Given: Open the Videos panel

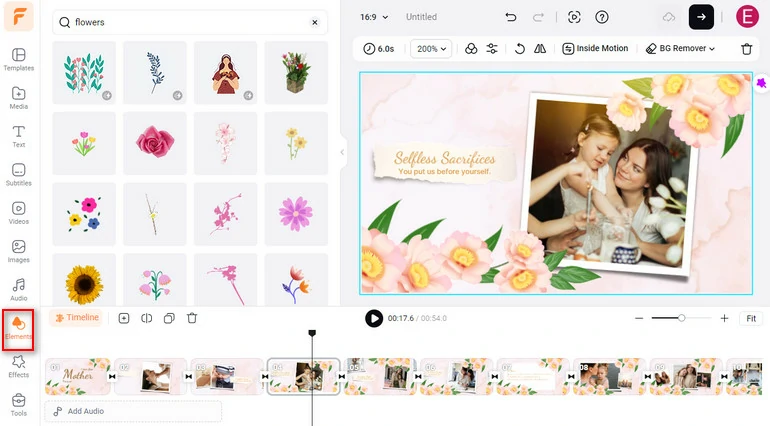Looking at the screenshot, I should click(x=19, y=213).
